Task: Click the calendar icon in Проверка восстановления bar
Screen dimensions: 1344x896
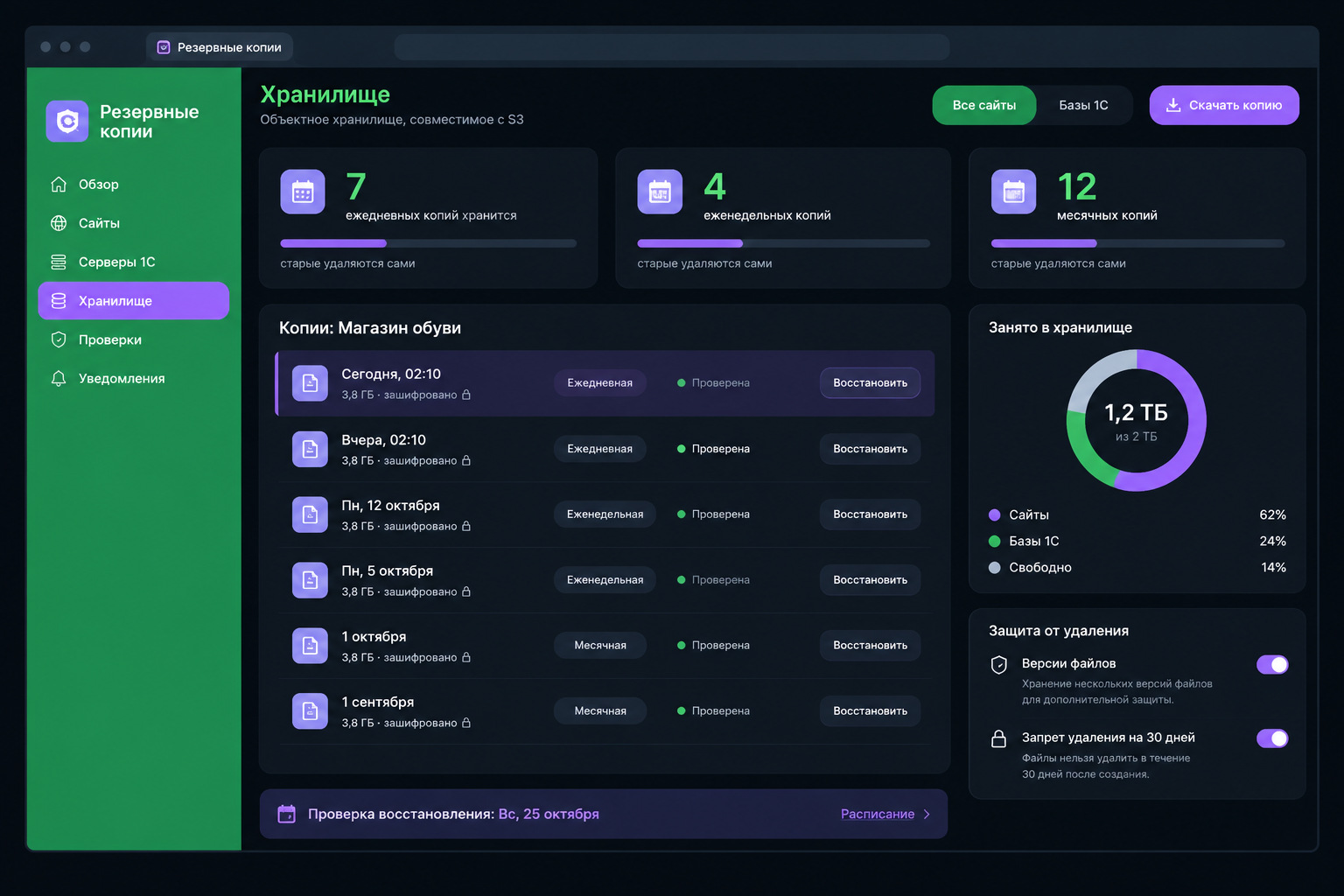Action: [x=287, y=814]
